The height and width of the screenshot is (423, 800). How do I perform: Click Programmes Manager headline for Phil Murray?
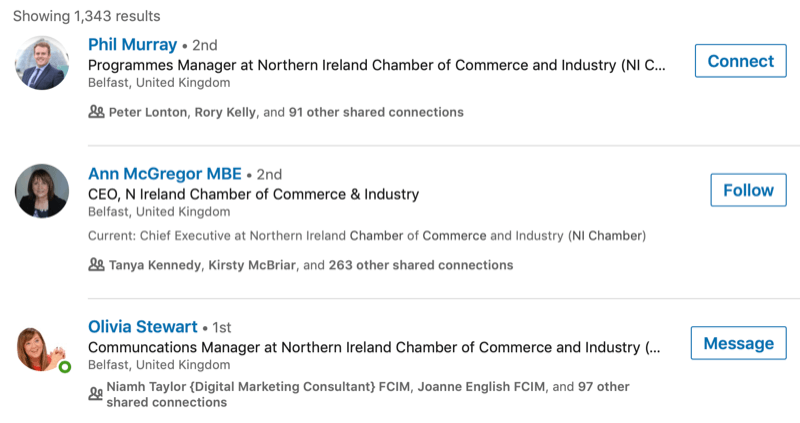coord(377,65)
